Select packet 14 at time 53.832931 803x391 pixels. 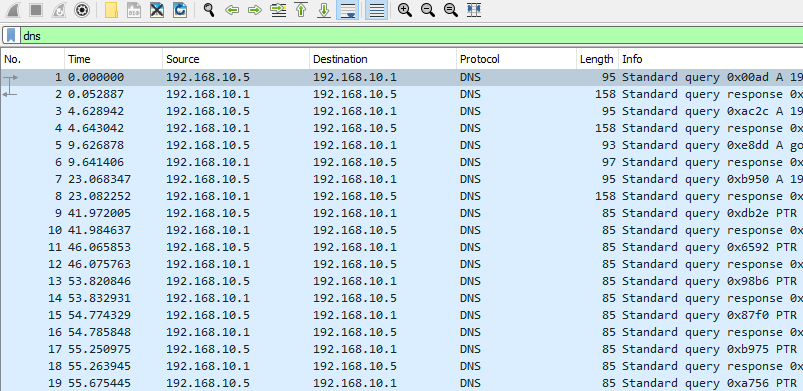click(x=402, y=298)
